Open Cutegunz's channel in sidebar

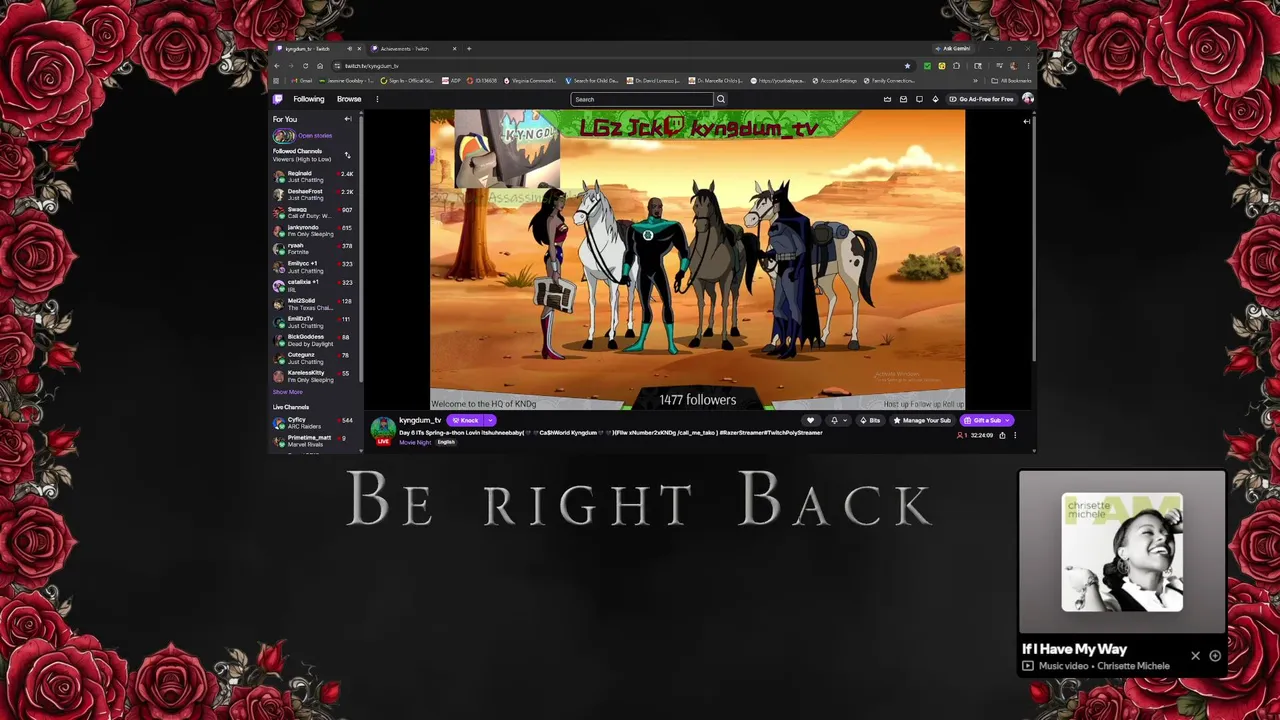click(314, 358)
